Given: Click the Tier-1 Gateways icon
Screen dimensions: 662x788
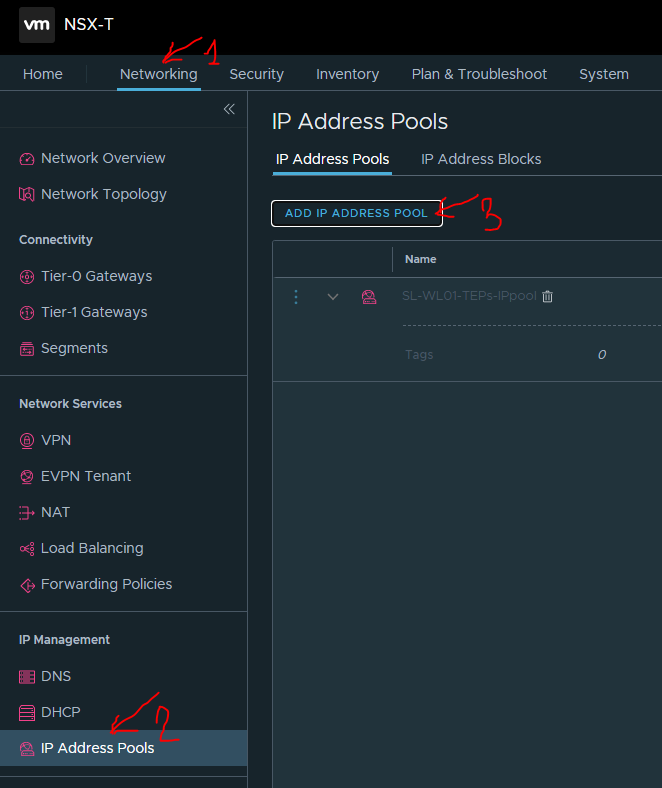Looking at the screenshot, I should point(27,313).
